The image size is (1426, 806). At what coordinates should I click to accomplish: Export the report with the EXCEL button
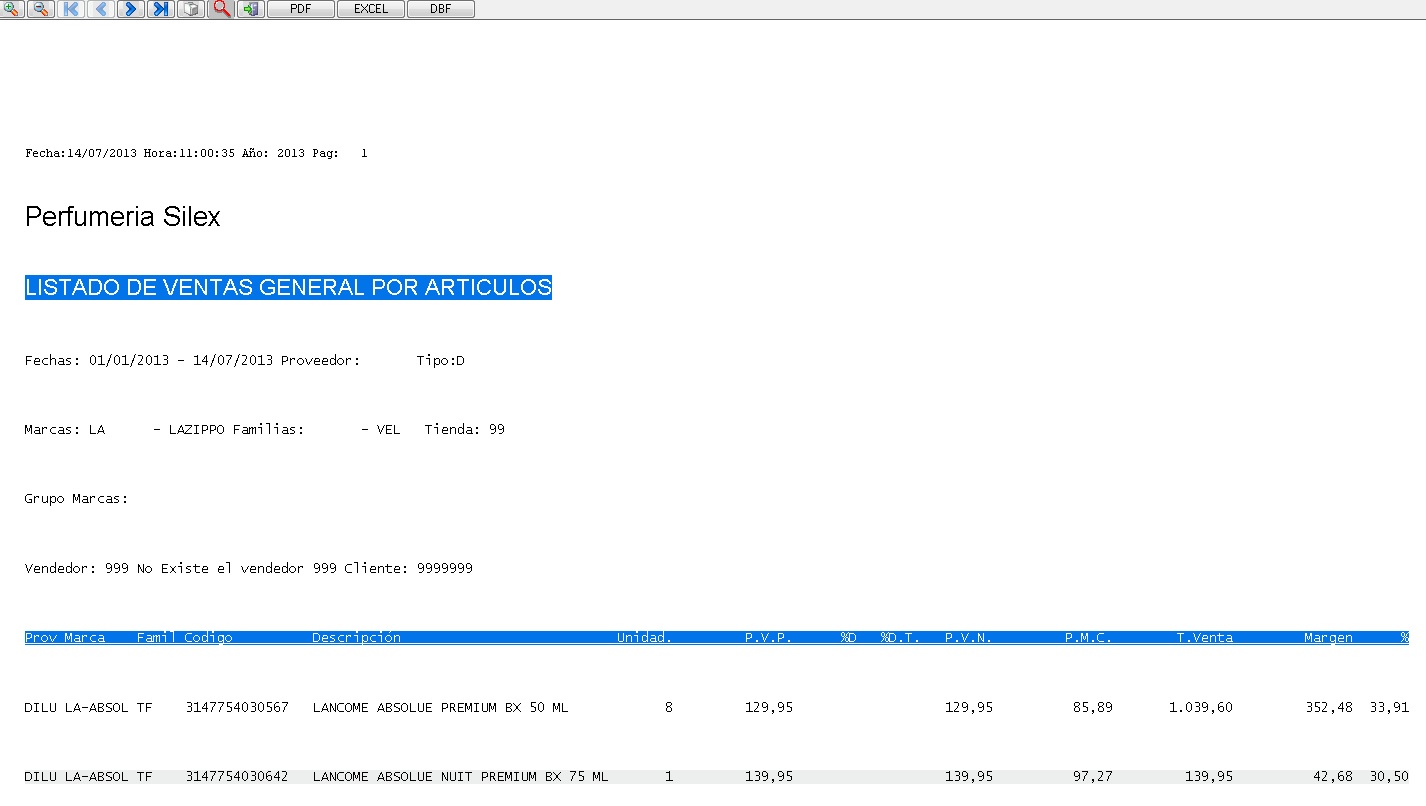click(371, 9)
